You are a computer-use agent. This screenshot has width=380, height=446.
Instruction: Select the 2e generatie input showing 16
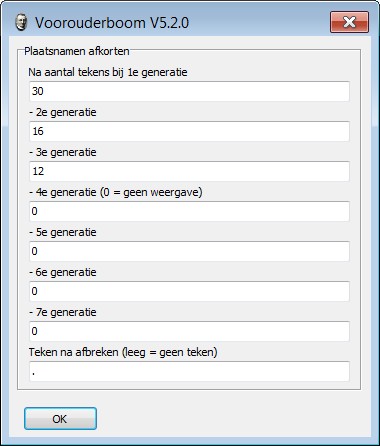click(189, 131)
